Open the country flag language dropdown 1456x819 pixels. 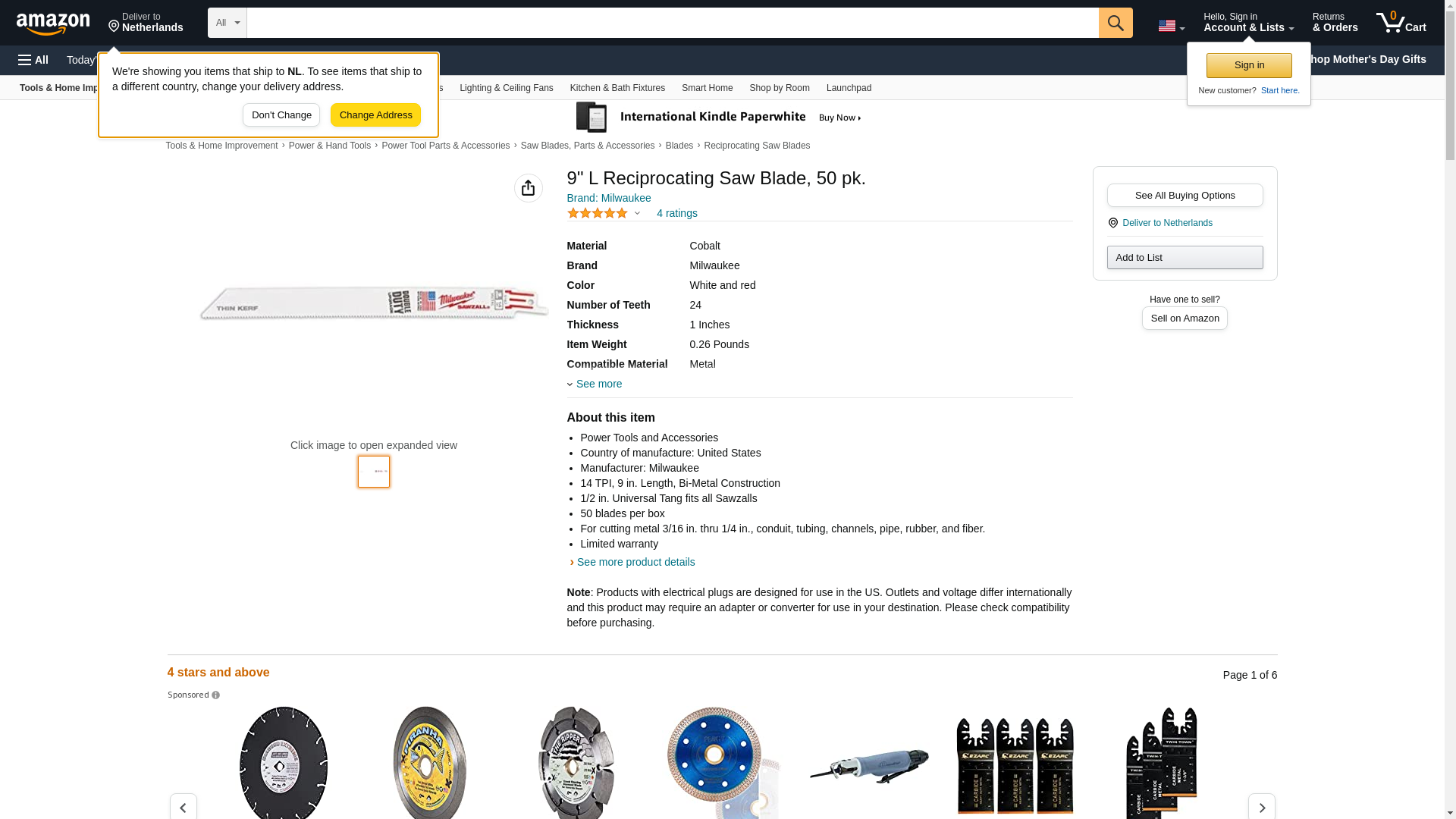[x=1171, y=26]
